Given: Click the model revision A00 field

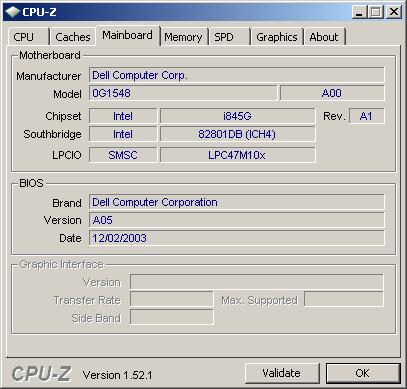Looking at the screenshot, I should pyautogui.click(x=332, y=93).
